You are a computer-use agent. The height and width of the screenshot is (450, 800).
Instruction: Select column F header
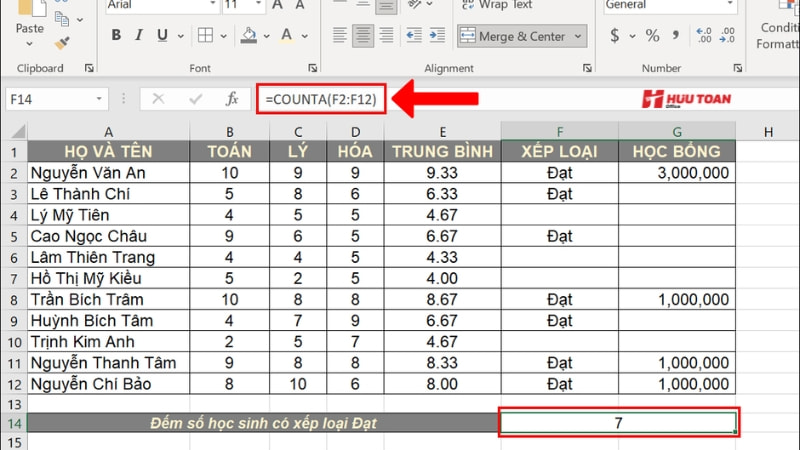pos(559,132)
